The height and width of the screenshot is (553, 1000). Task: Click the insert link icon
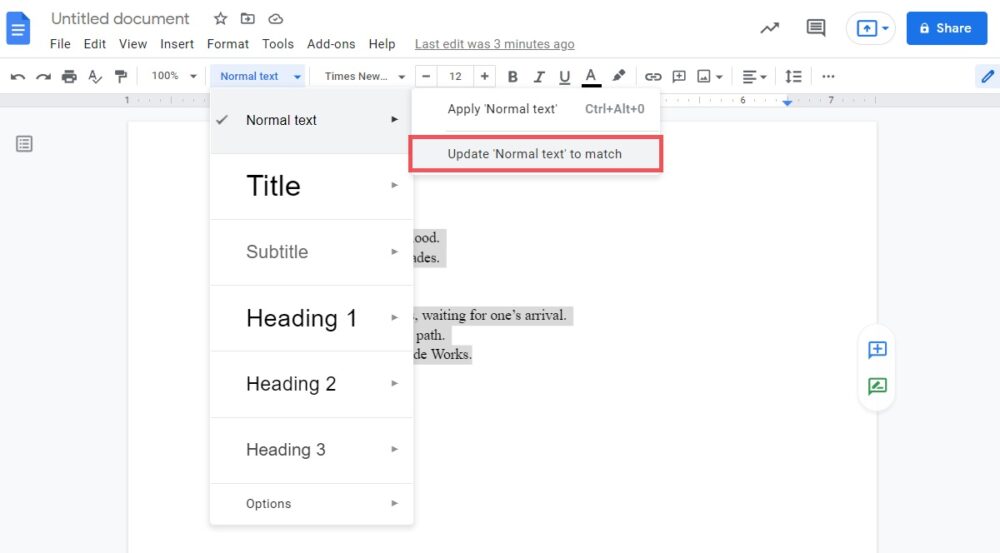[653, 76]
